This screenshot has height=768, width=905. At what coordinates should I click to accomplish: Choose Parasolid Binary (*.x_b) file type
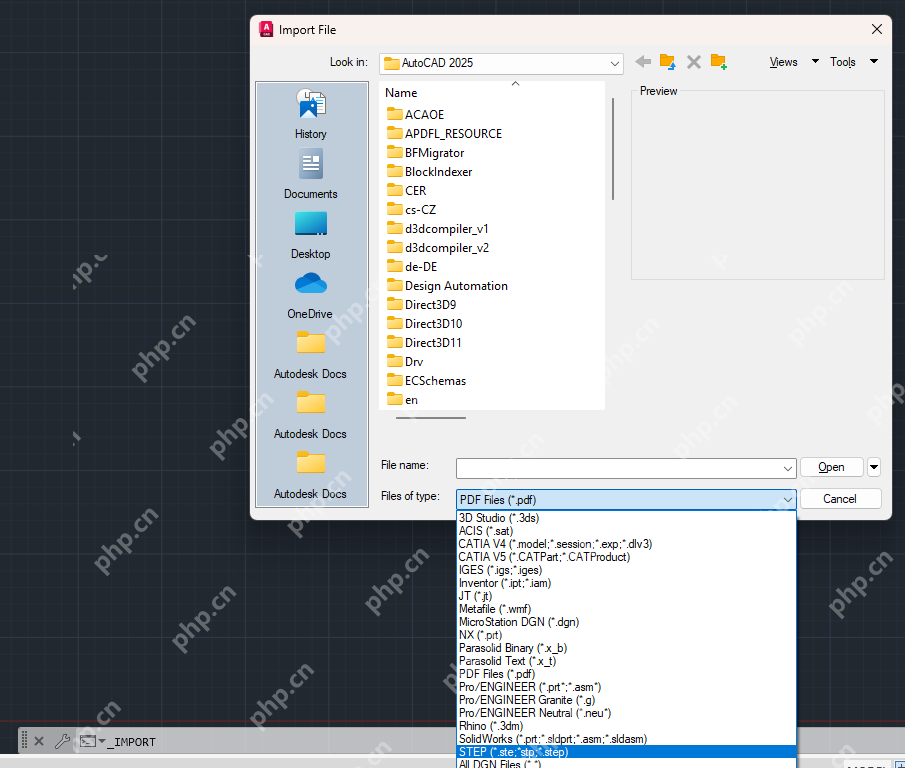click(626, 648)
